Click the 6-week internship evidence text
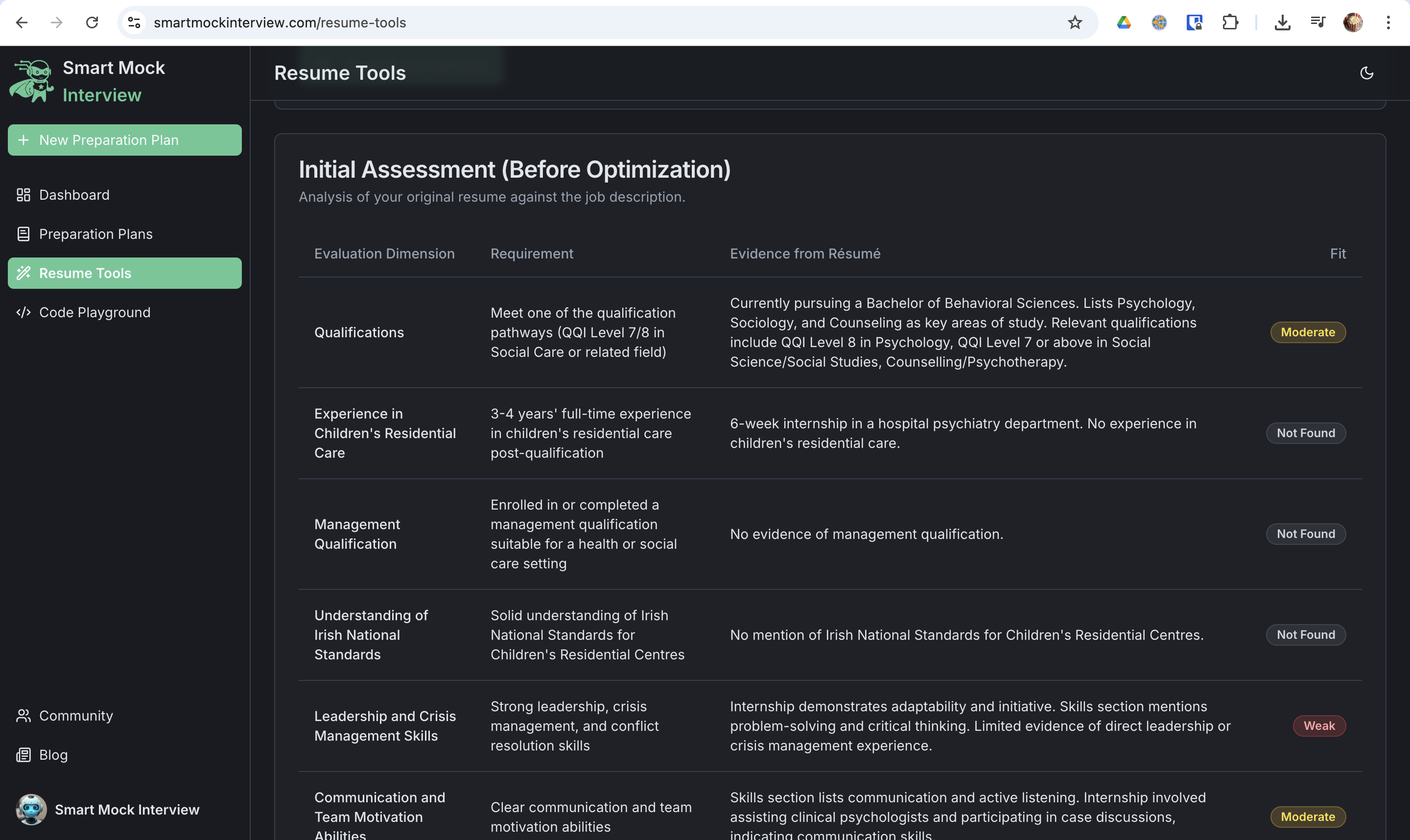1410x840 pixels. pyautogui.click(x=963, y=433)
